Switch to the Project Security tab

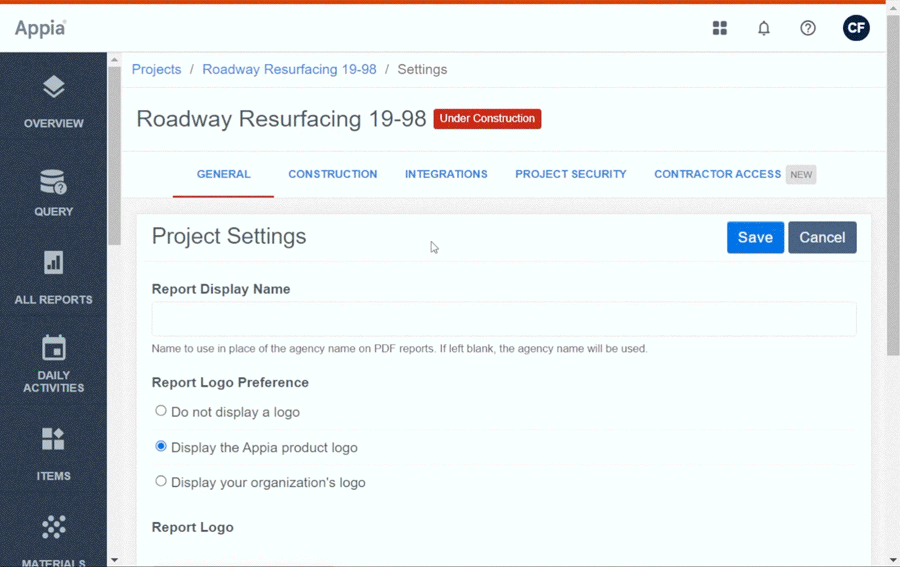point(571,174)
